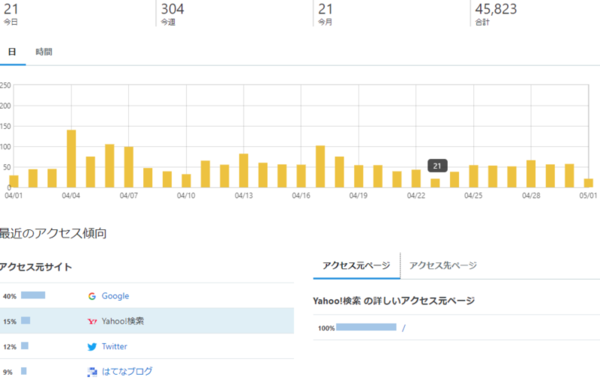600x383 pixels.
Task: Click the 40% progress bar for Google
Action: coord(33,295)
